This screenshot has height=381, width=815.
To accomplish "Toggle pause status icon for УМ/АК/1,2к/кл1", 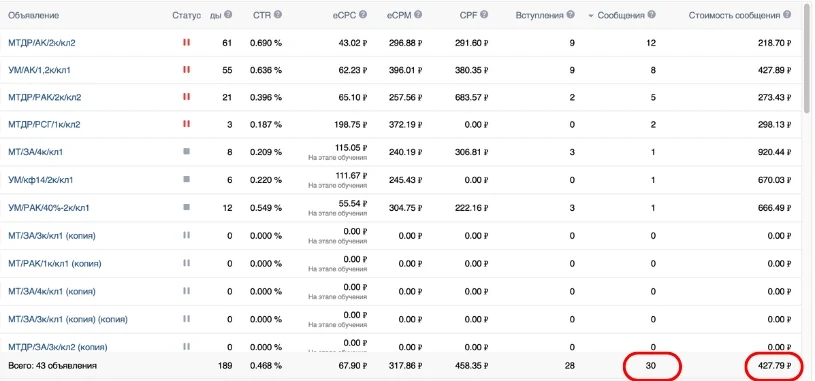I will [186, 69].
